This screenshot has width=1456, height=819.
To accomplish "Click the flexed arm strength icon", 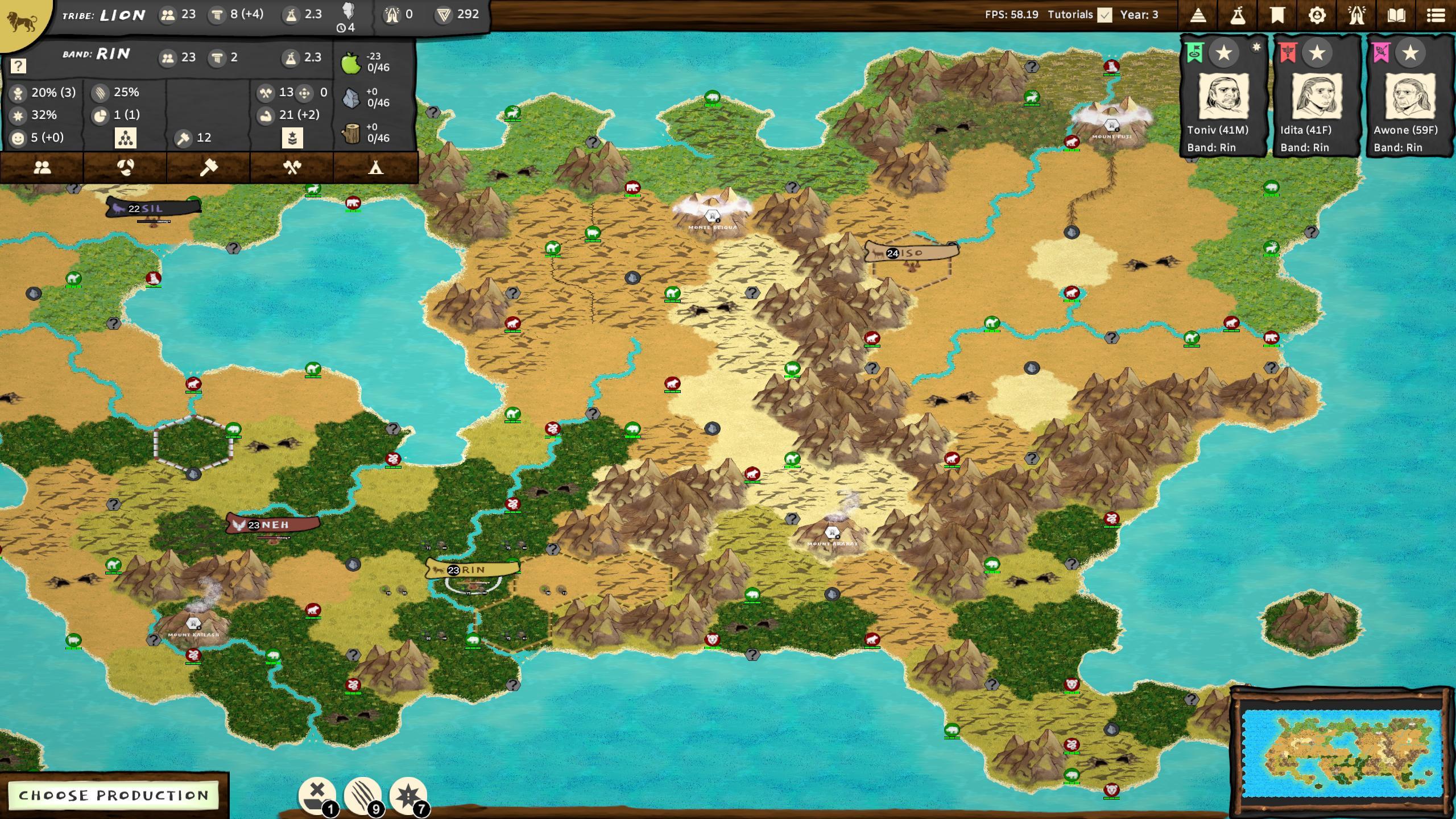I will 266,115.
